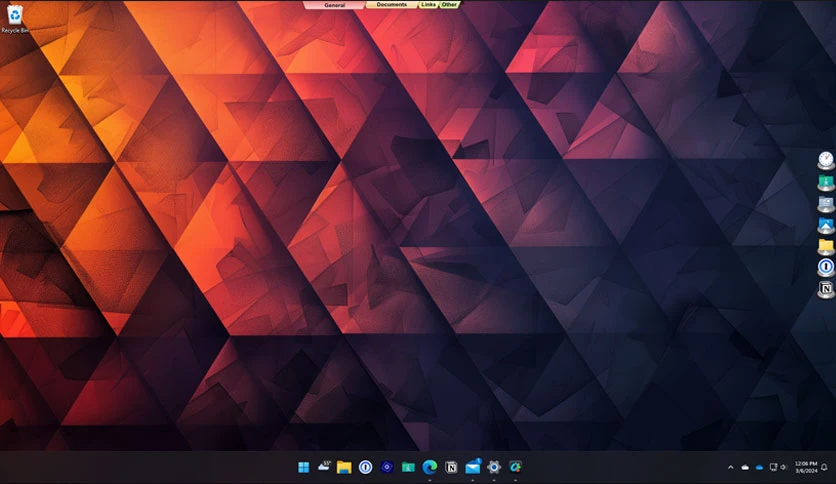
Task: Switch to the Links dock tab
Action: [428, 5]
